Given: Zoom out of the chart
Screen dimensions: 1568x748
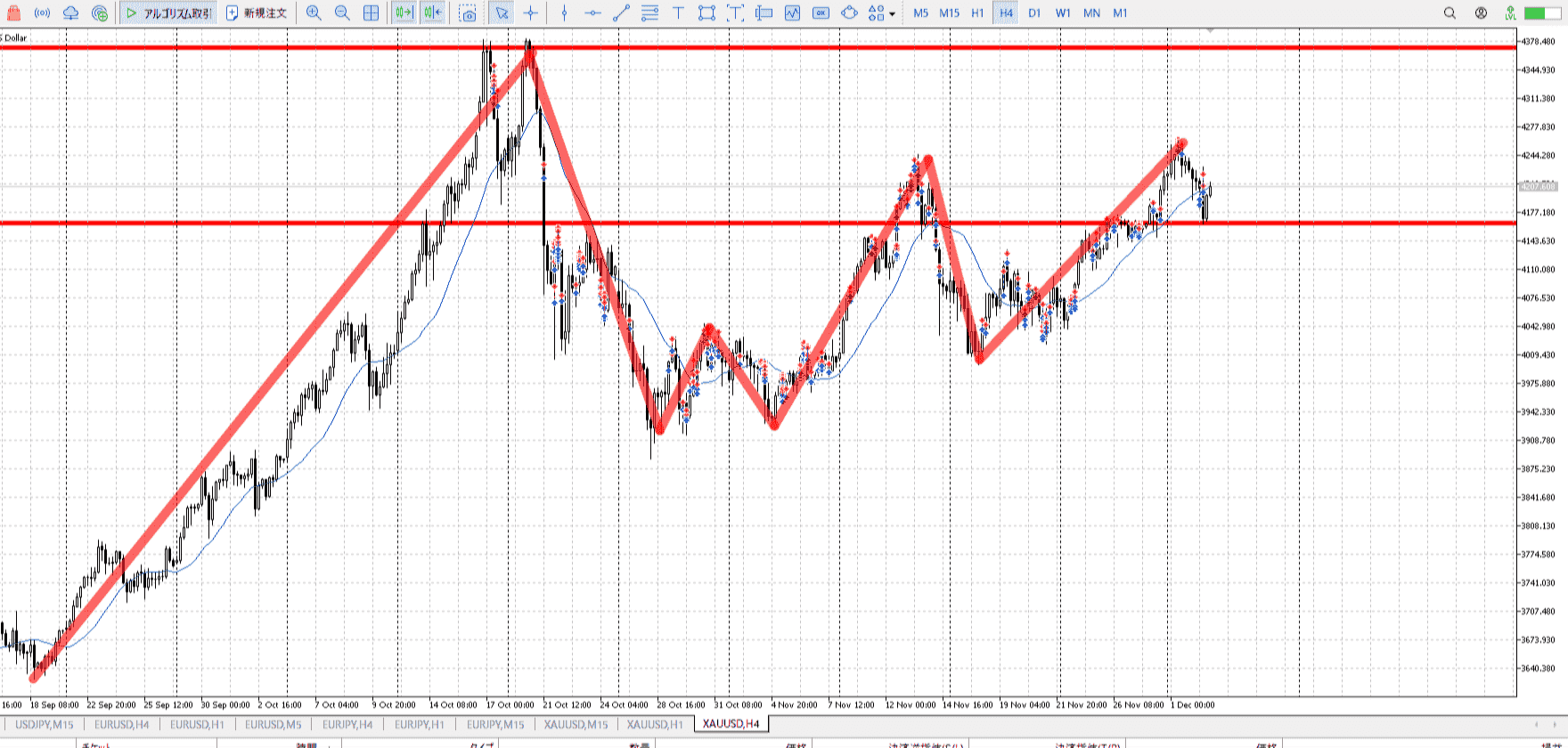Looking at the screenshot, I should coord(342,13).
